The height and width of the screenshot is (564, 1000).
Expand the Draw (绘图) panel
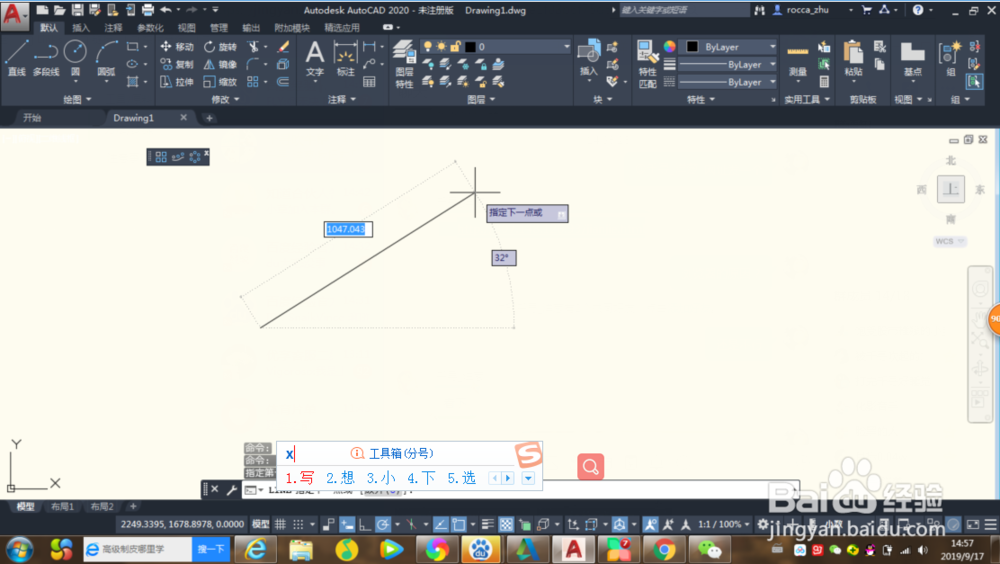[78, 100]
